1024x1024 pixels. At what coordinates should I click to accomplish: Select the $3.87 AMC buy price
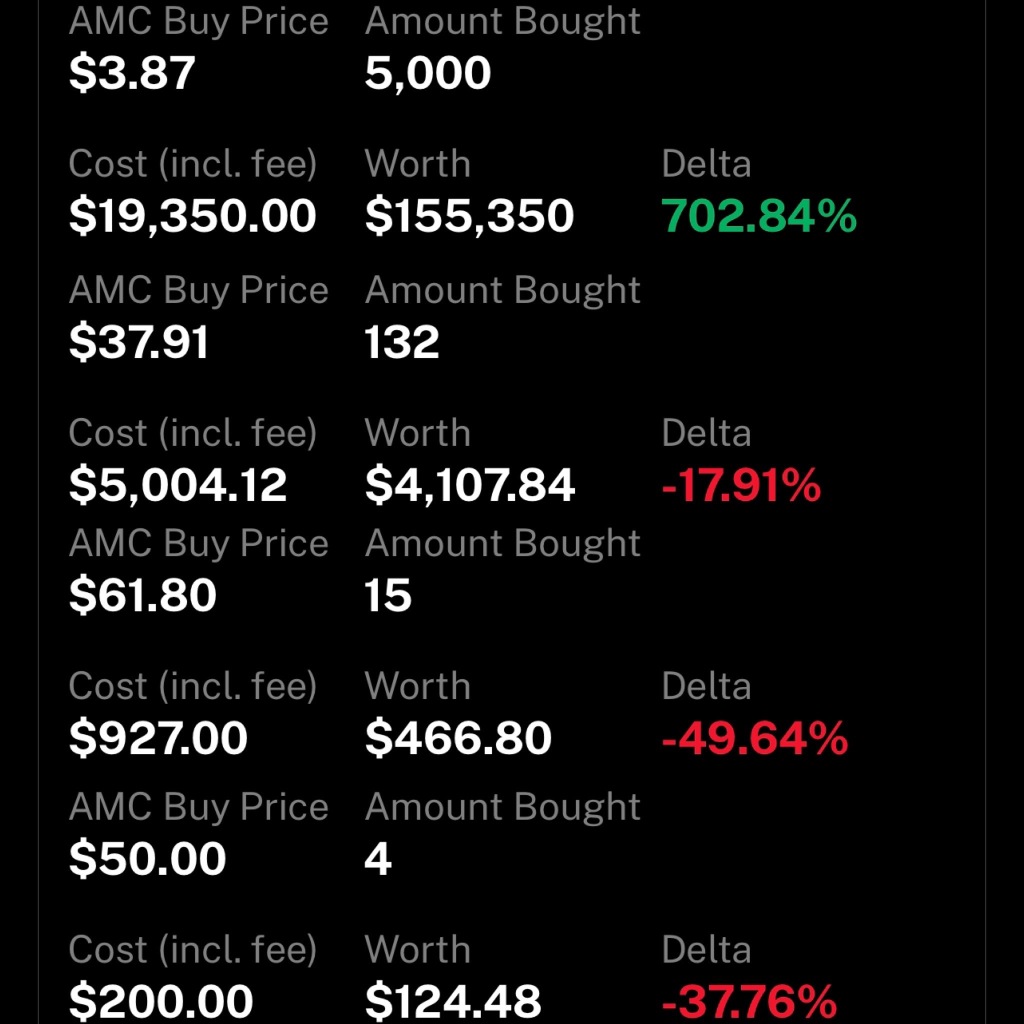(x=132, y=72)
